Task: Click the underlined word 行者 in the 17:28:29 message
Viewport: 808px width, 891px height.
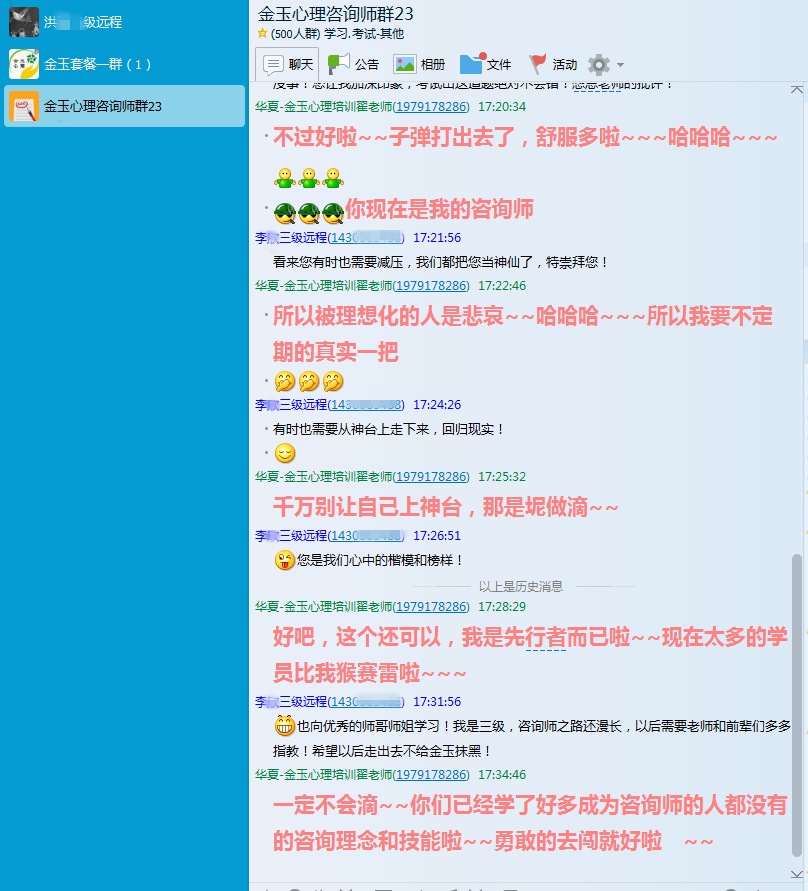Action: [x=546, y=637]
